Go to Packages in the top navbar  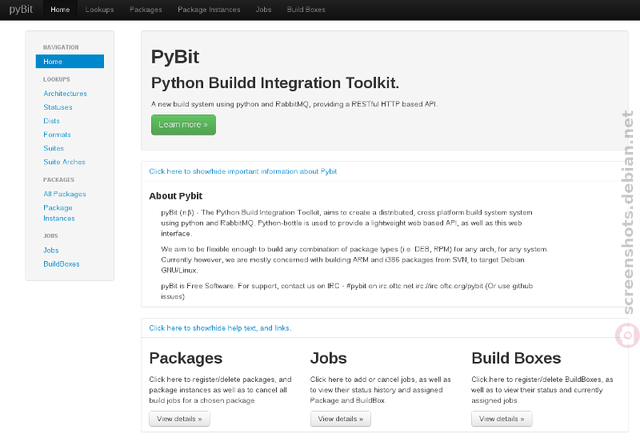coord(146,9)
